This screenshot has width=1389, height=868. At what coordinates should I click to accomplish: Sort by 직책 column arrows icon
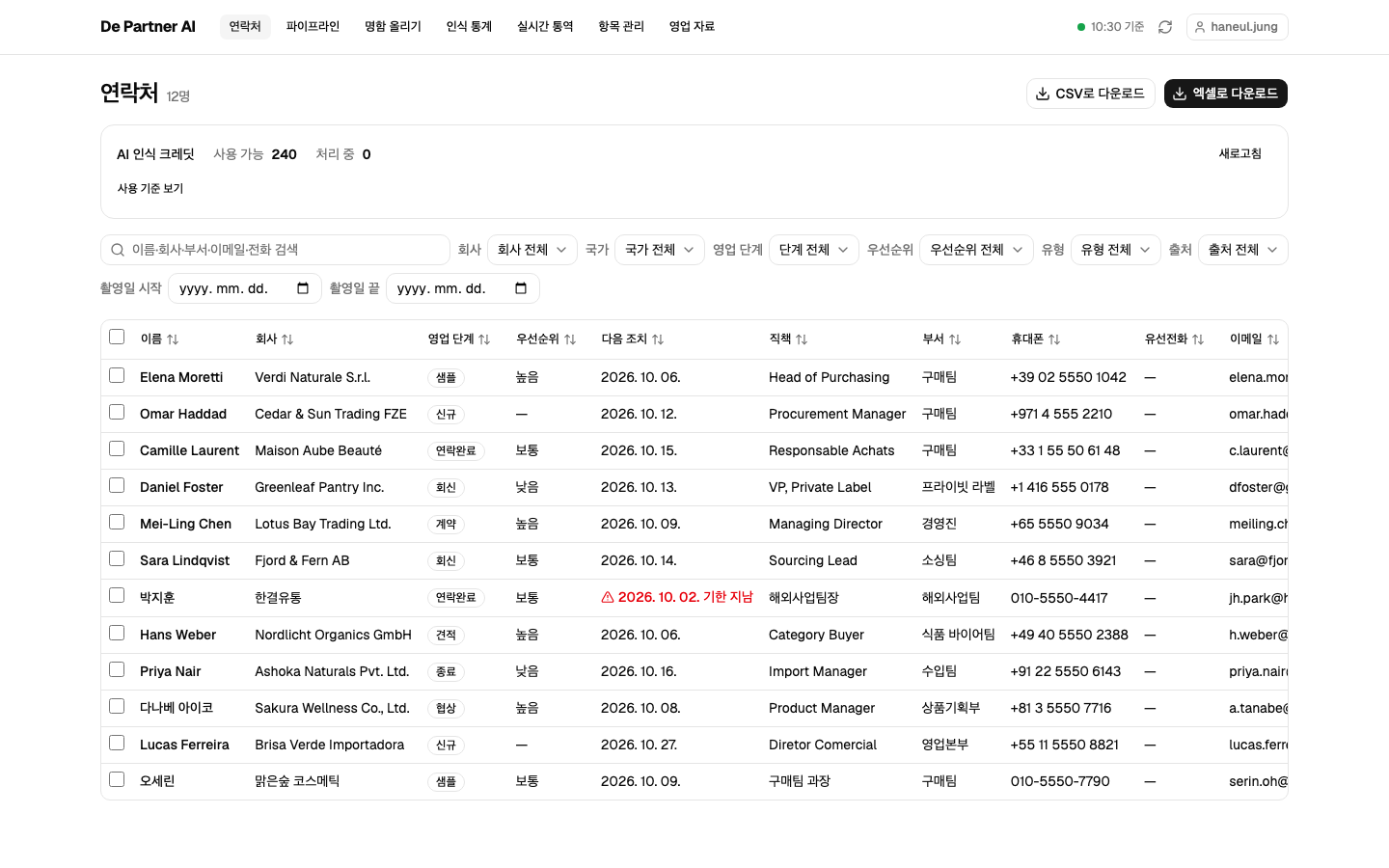click(802, 339)
